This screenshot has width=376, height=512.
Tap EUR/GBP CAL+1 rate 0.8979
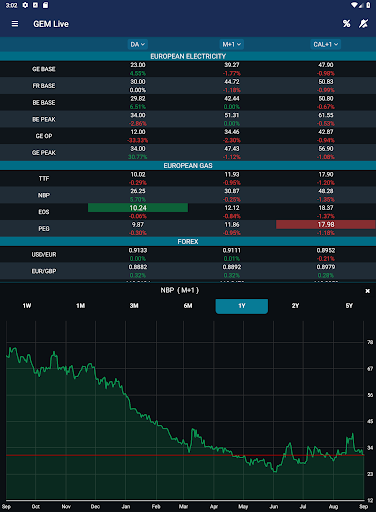coord(326,267)
